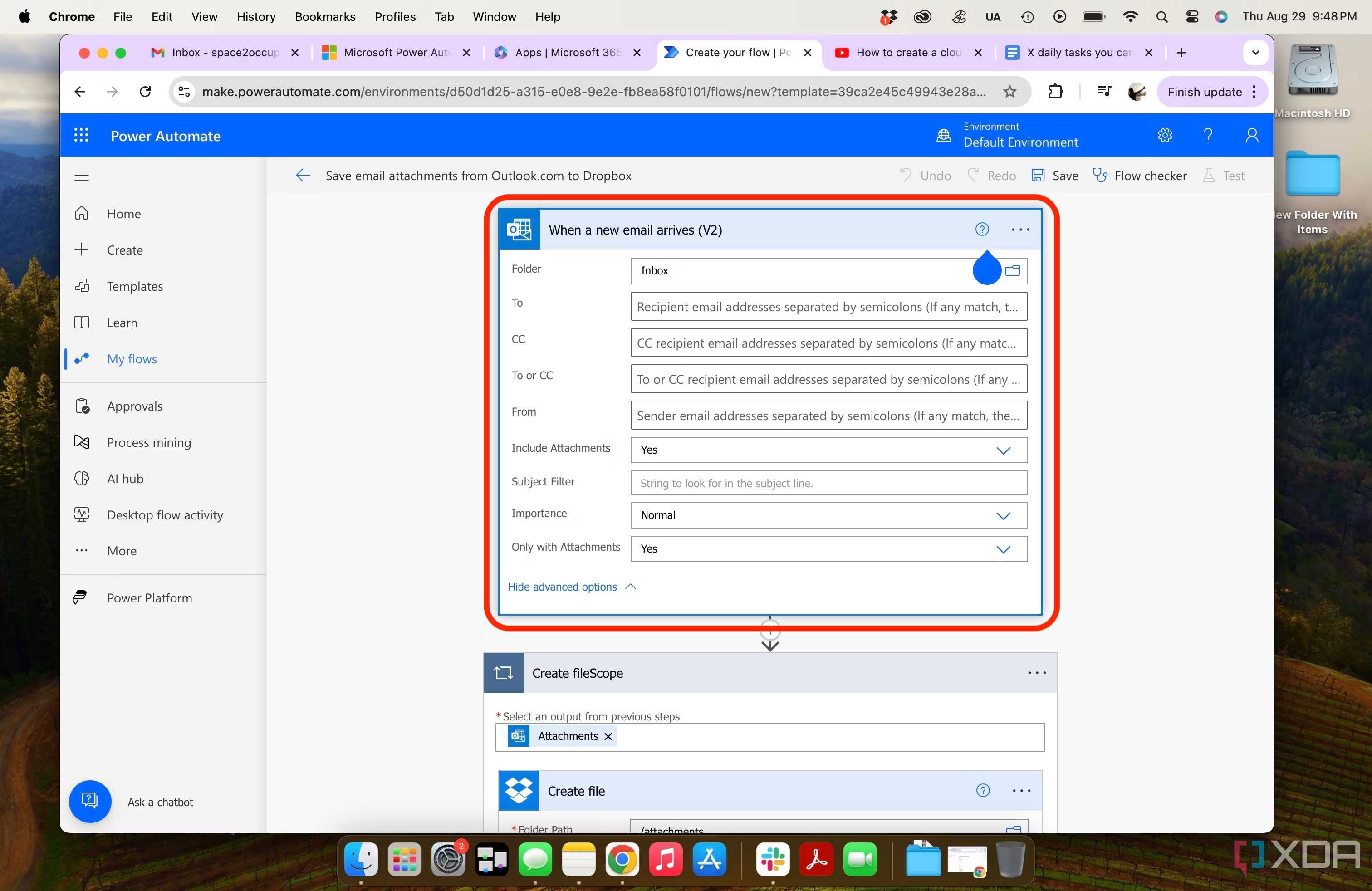This screenshot has width=1372, height=891.
Task: Open the Include Attachments dropdown
Action: (x=828, y=450)
